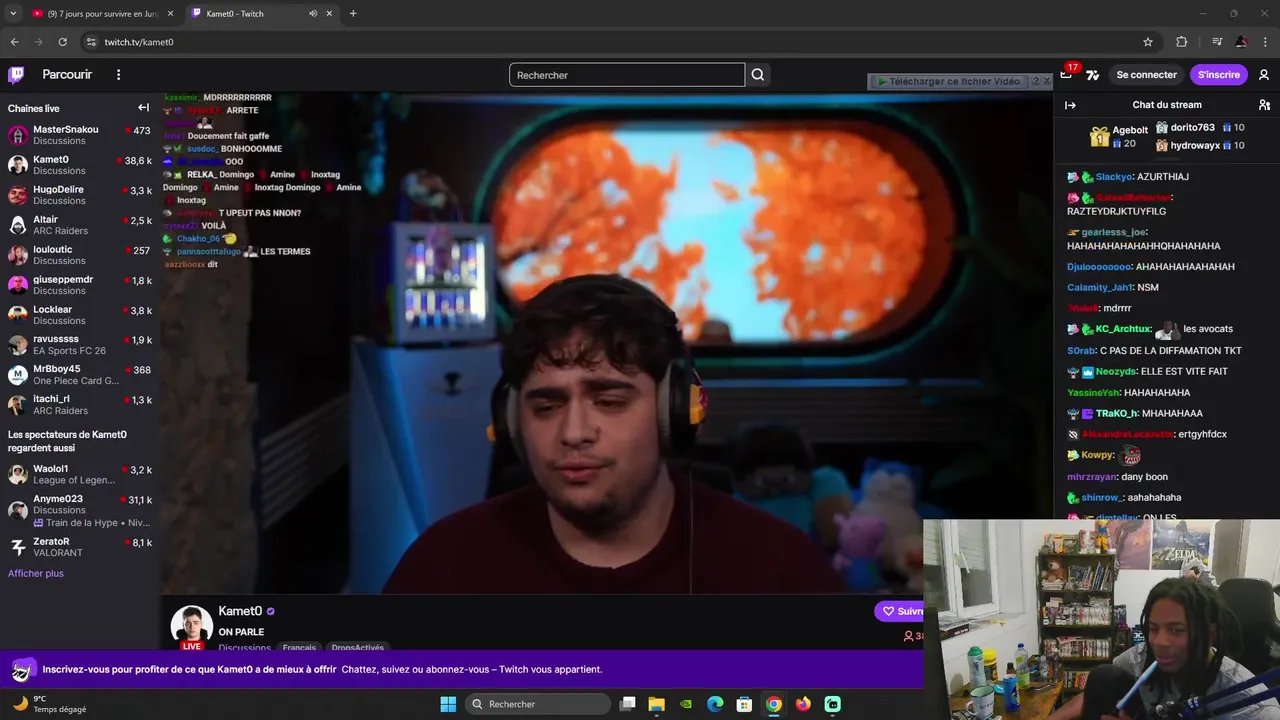This screenshot has height=720, width=1280.
Task: Click Télécharger ce fichier Vidéo button
Action: (948, 81)
